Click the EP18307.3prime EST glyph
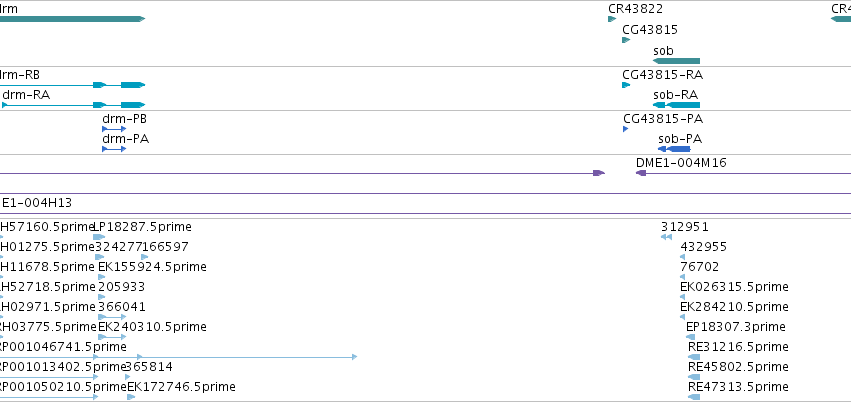Viewport: 851px width, 402px height. tap(690, 337)
